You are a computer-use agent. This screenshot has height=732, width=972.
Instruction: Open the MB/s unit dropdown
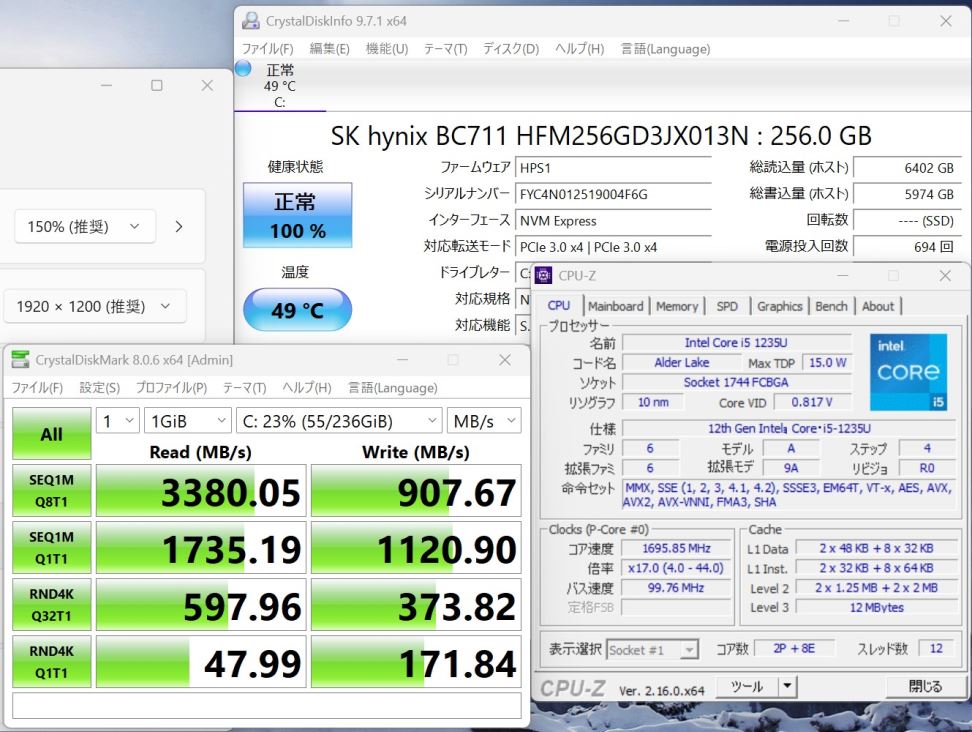pyautogui.click(x=484, y=421)
